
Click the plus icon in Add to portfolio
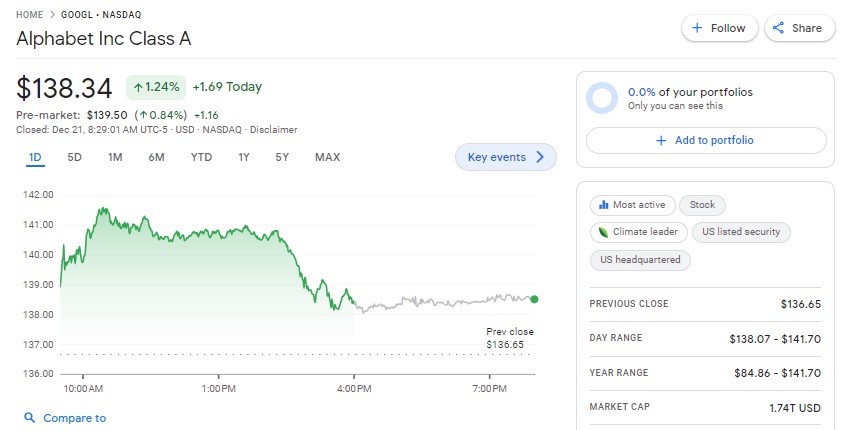(660, 141)
